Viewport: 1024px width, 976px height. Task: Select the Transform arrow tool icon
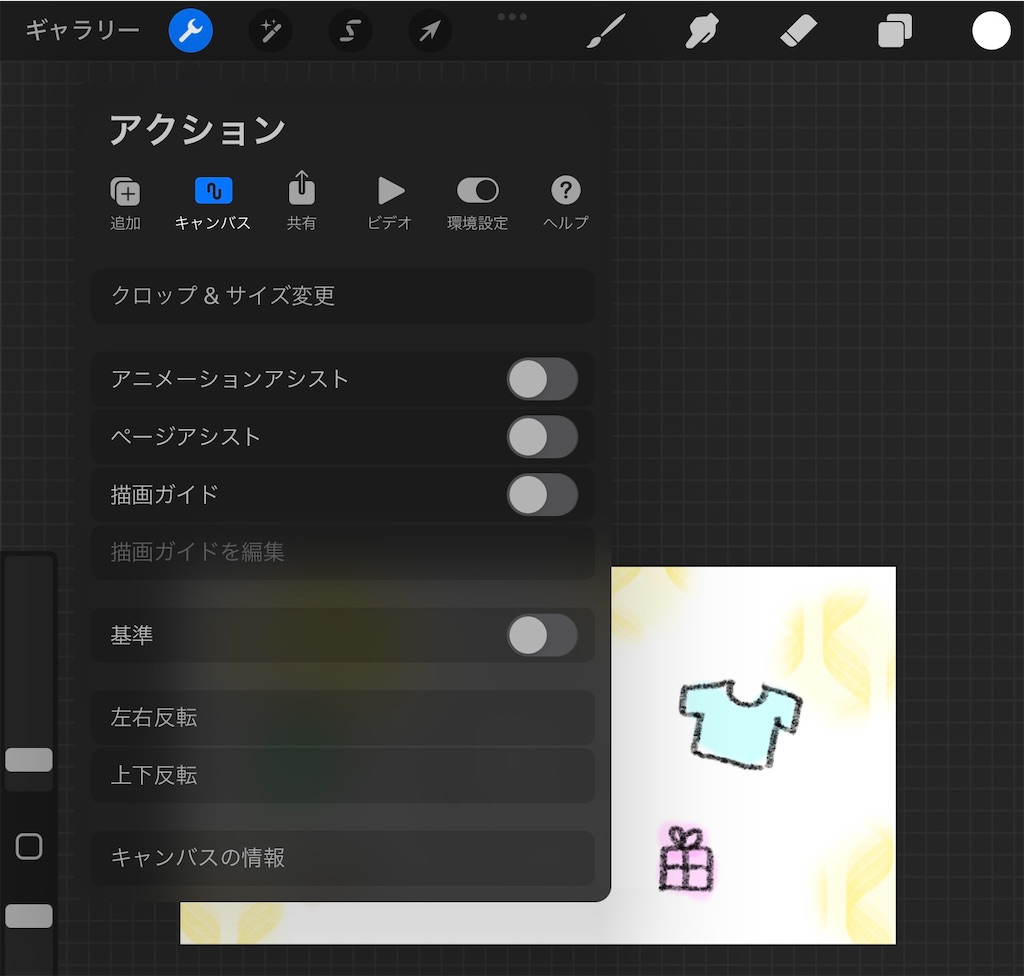430,31
